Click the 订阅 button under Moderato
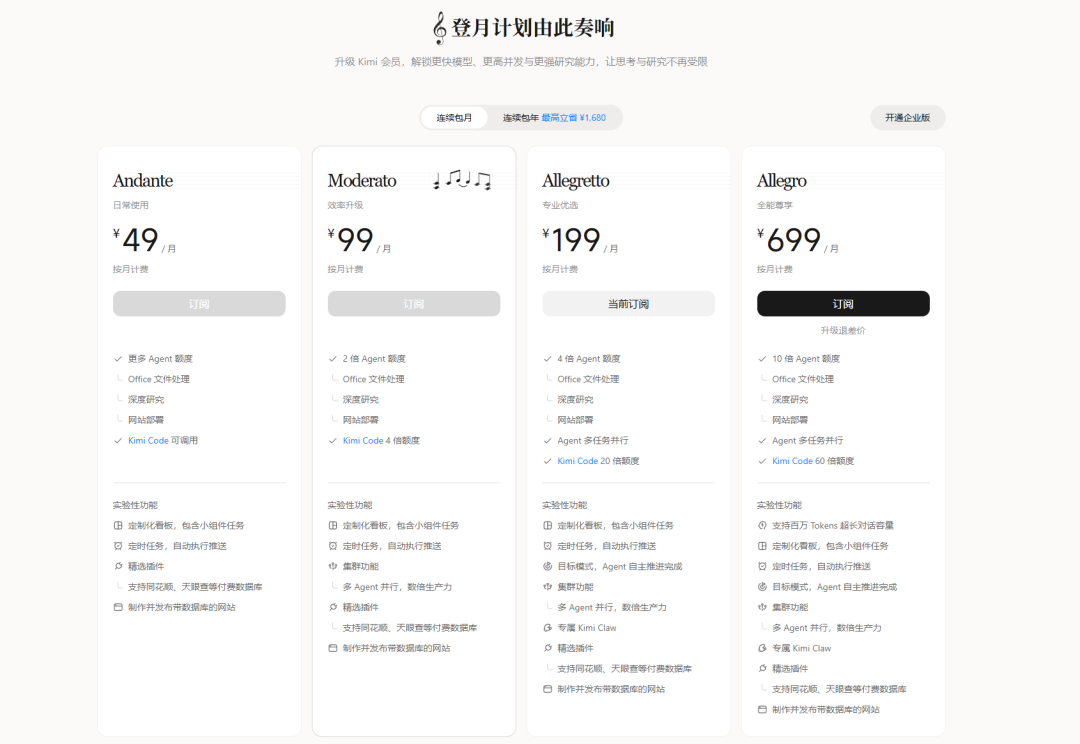1080x744 pixels. pos(414,304)
